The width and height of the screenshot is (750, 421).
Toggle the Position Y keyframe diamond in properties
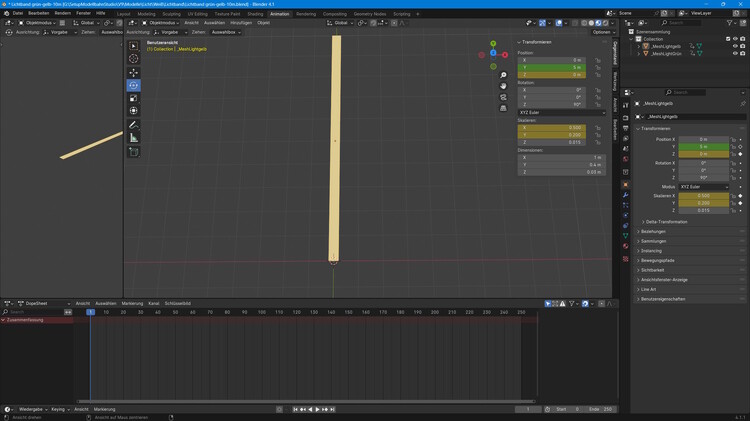(740, 147)
